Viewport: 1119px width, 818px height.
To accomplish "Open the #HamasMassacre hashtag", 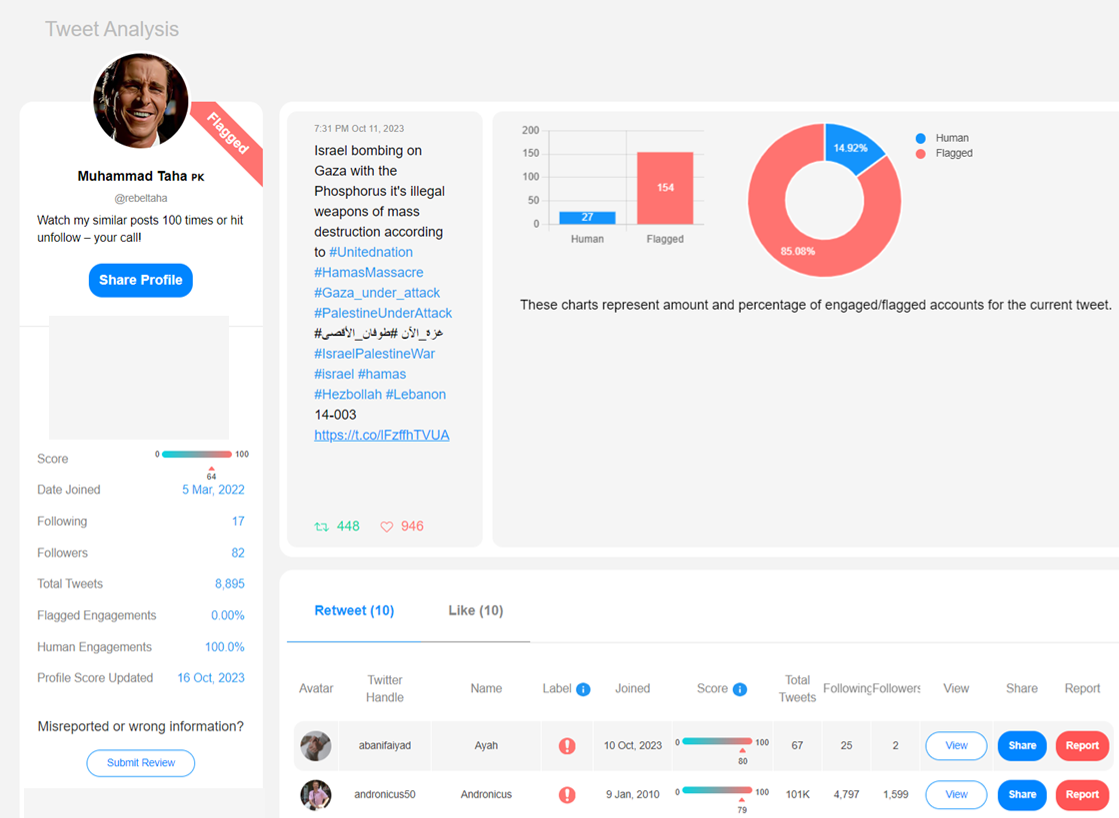I will (x=369, y=272).
